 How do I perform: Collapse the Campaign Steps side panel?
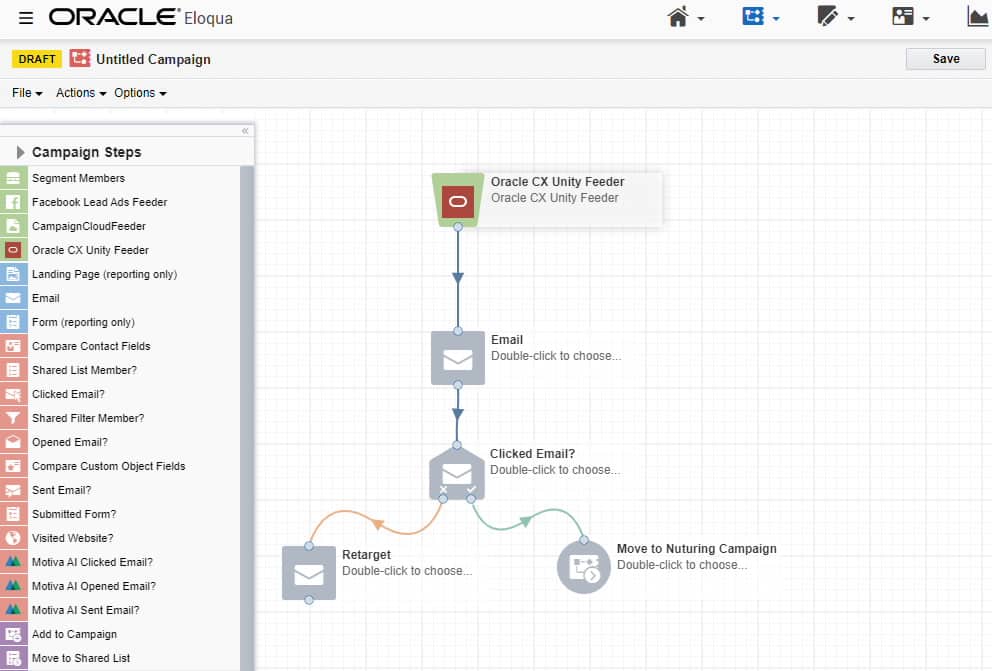245,130
